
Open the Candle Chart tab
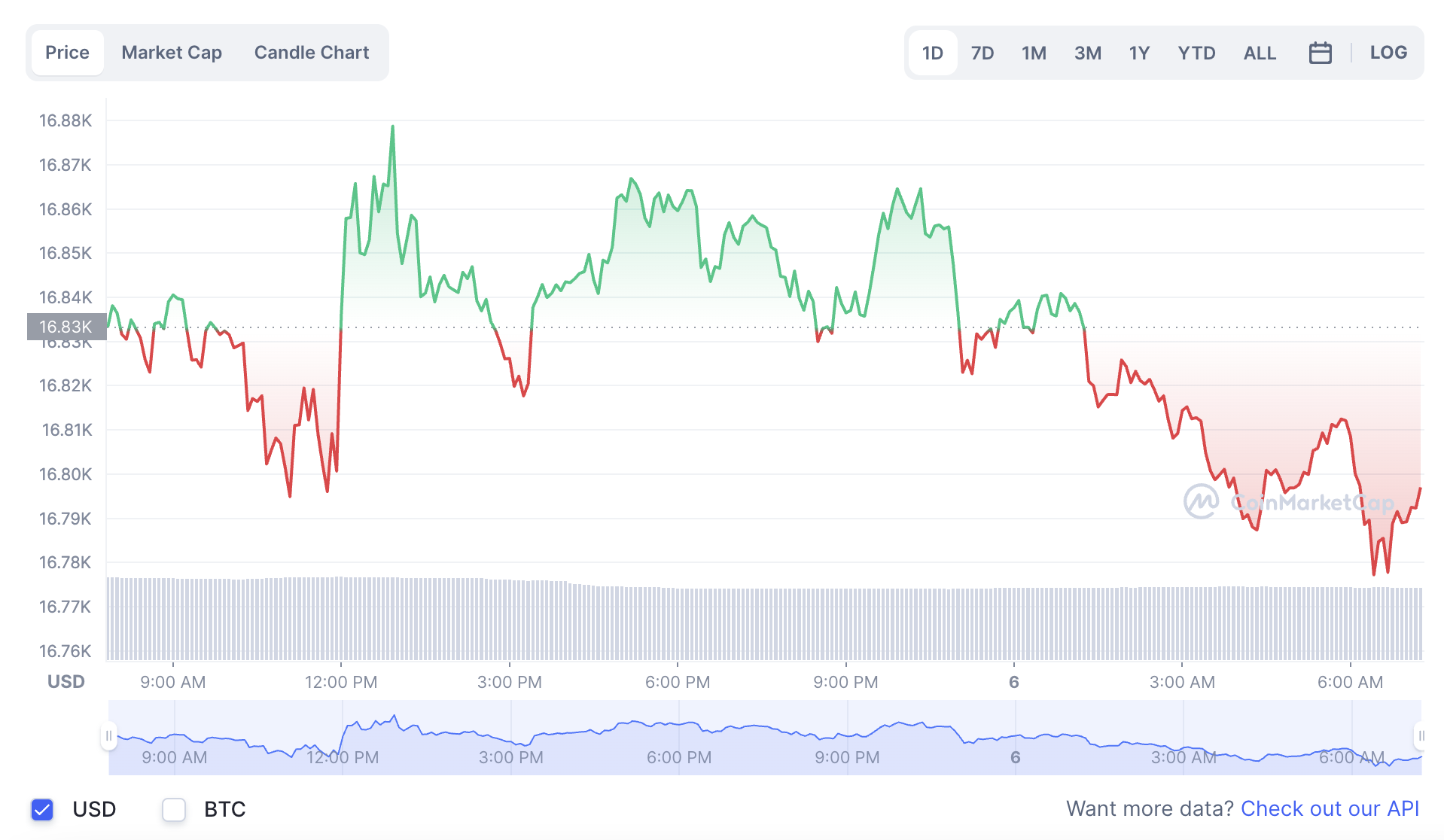312,53
